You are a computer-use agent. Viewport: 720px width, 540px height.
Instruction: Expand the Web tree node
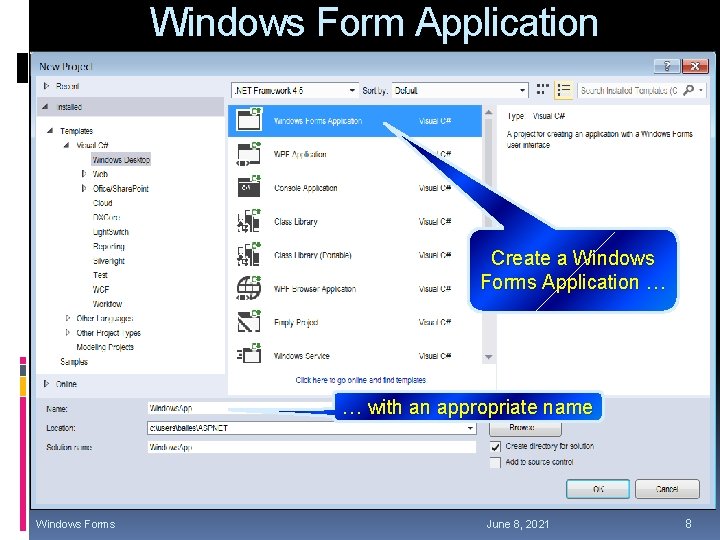[x=84, y=174]
